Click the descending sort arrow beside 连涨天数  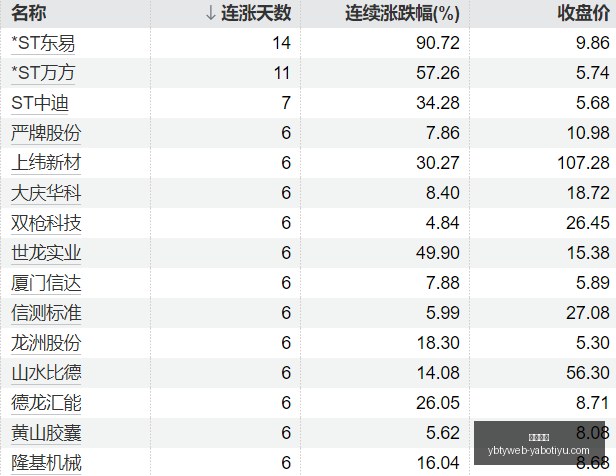[211, 13]
